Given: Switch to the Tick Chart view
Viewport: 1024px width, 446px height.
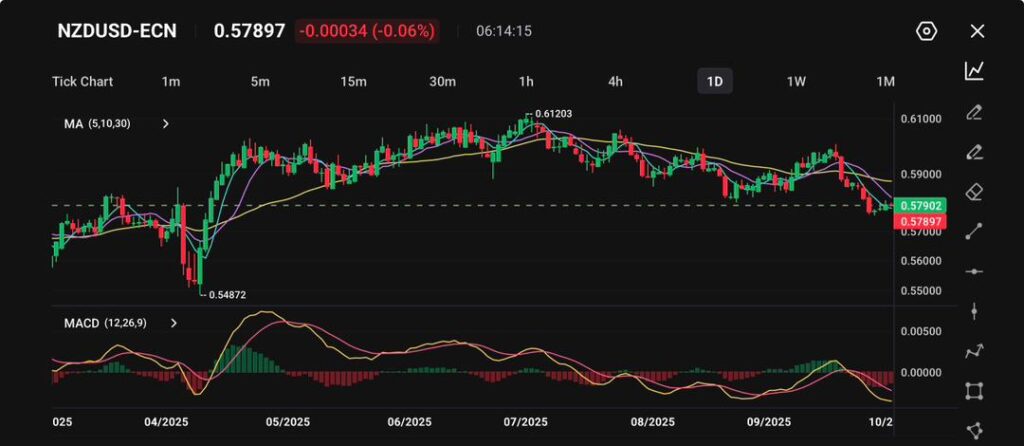Looking at the screenshot, I should (82, 81).
